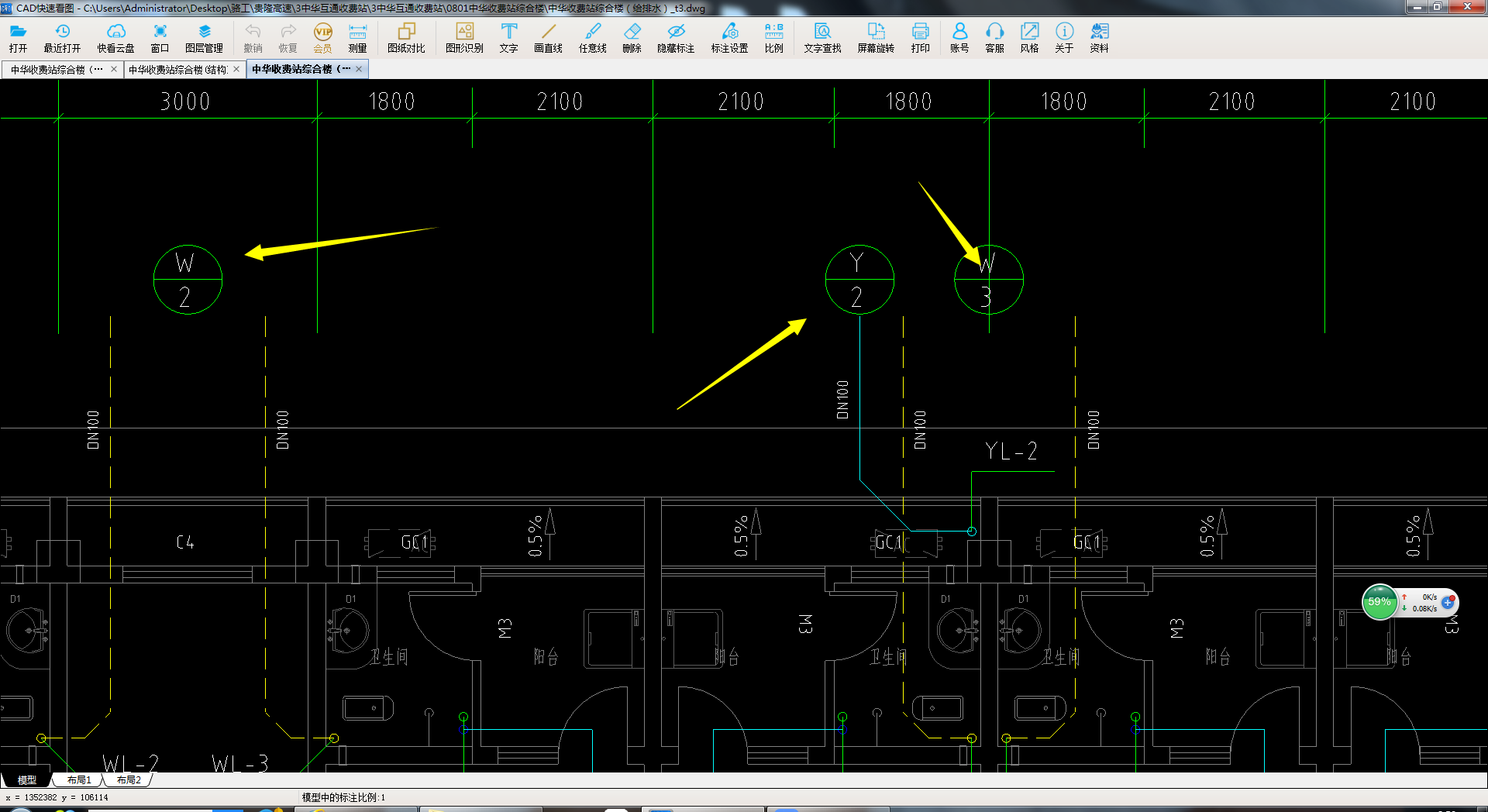Redo with the 恢复 button
This screenshot has width=1488, height=812.
(288, 38)
